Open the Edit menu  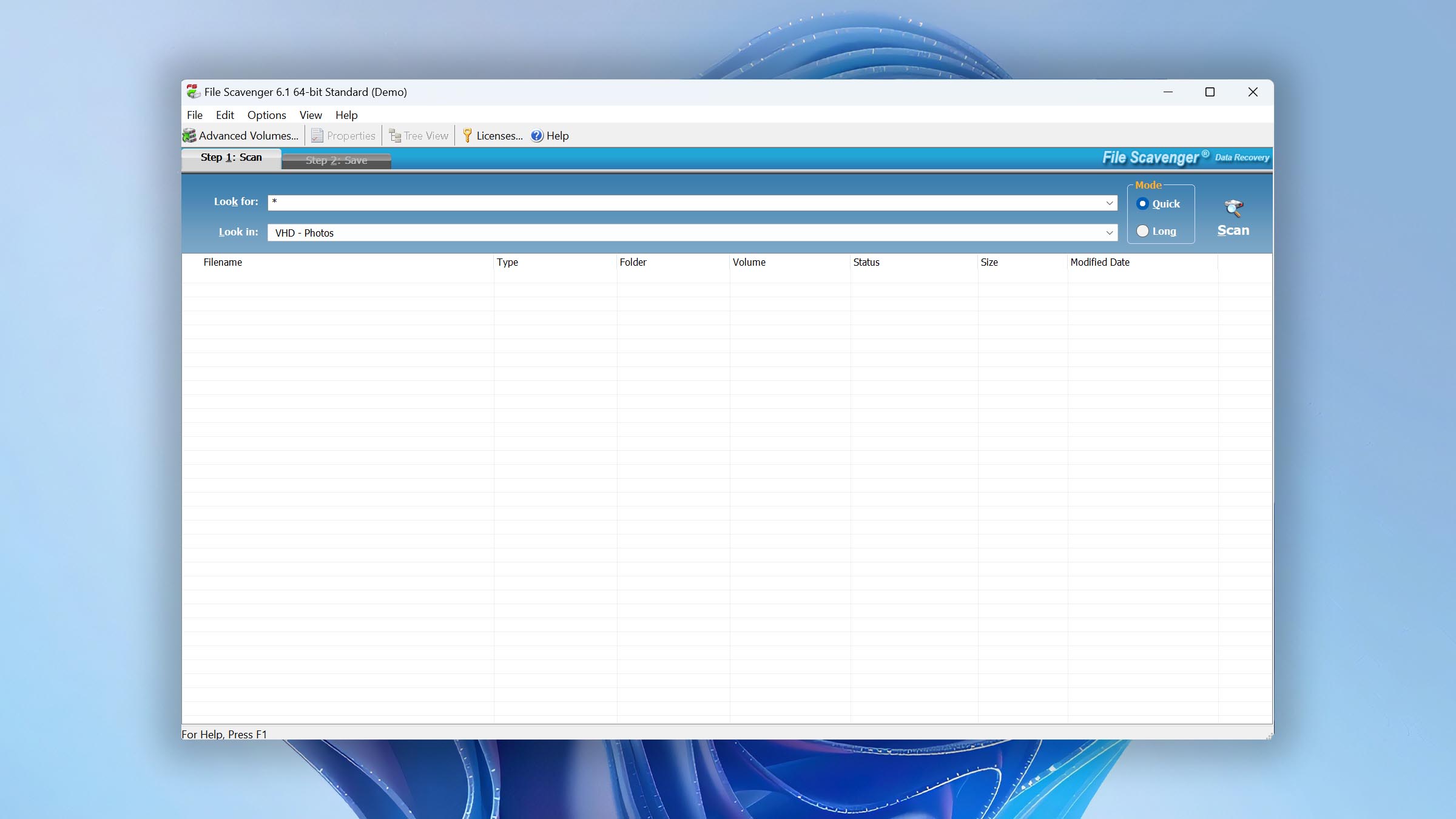click(x=224, y=115)
